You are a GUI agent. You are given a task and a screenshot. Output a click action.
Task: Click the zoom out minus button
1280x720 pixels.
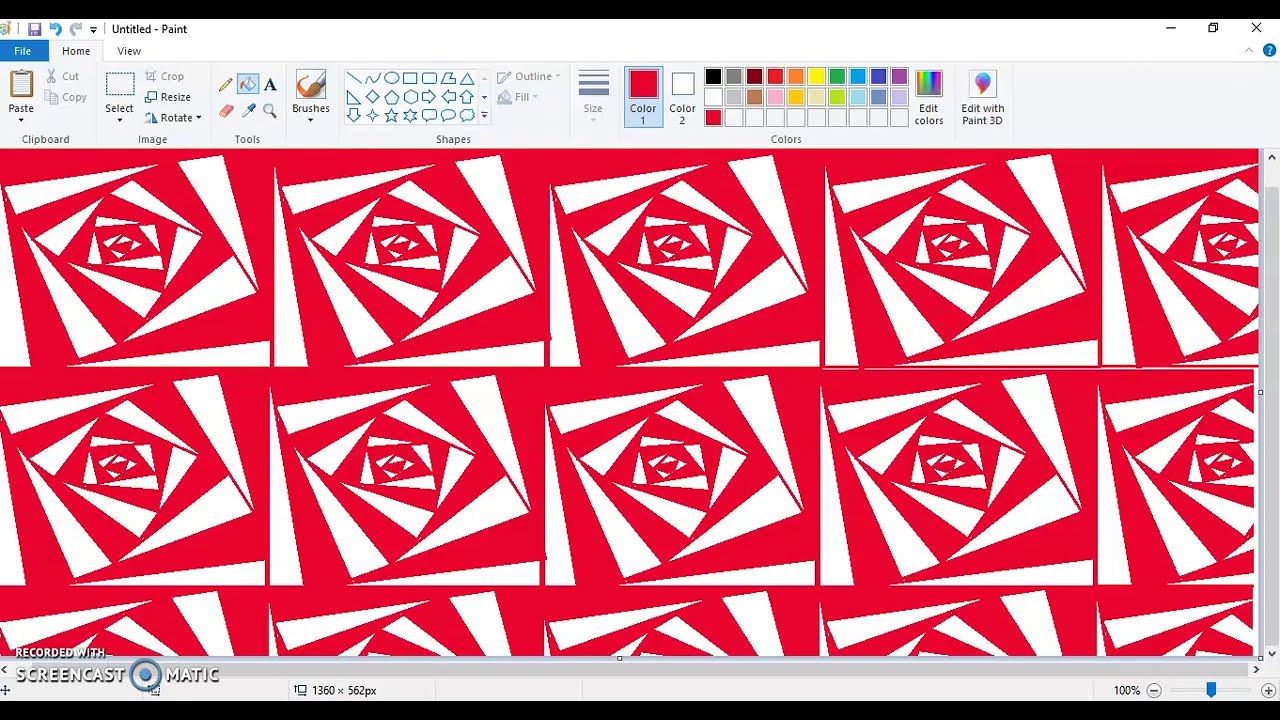[x=1153, y=690]
